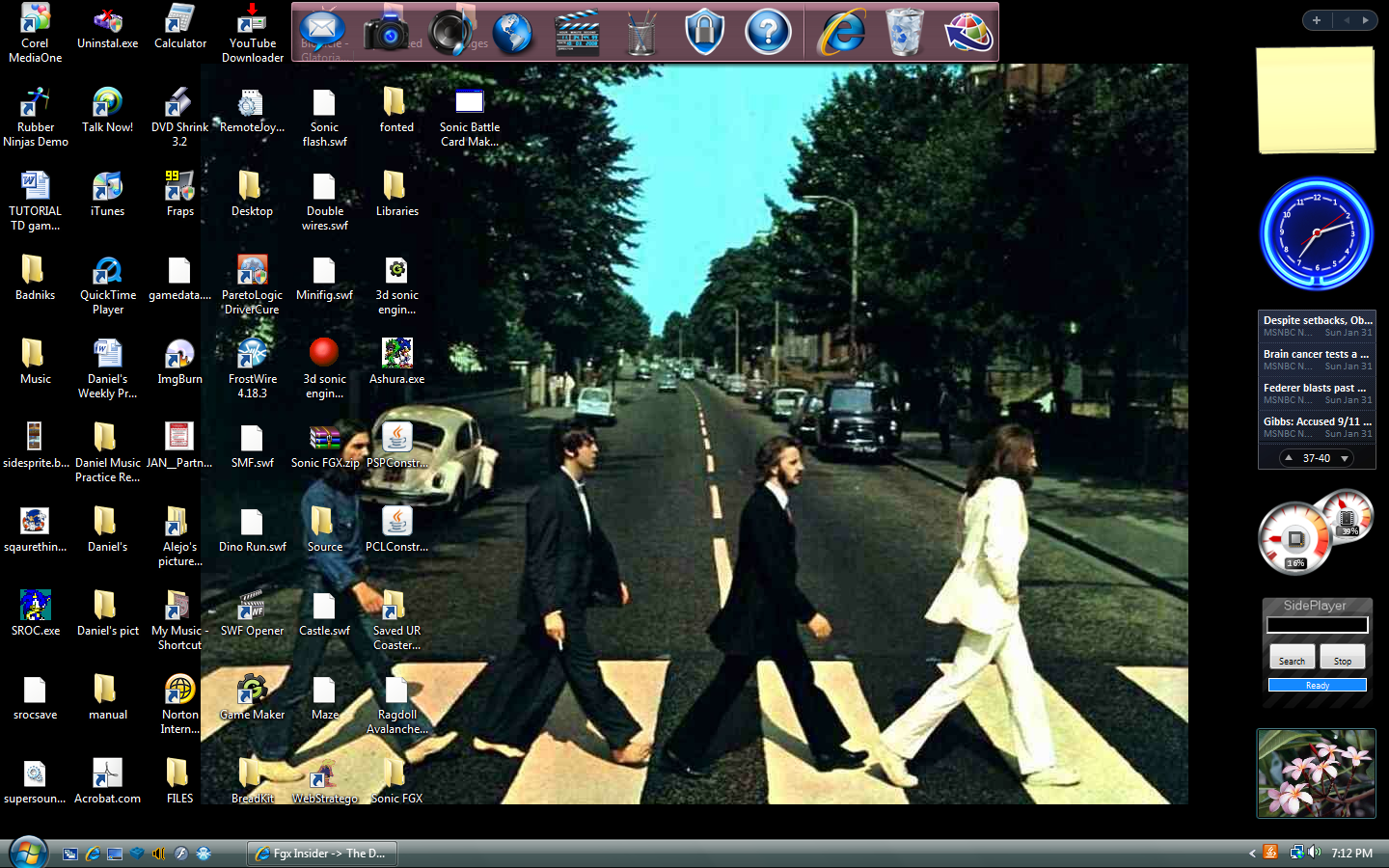Screen dimensions: 1389x868
Task: Click the Recycle Bin icon in the dock
Action: point(904,32)
